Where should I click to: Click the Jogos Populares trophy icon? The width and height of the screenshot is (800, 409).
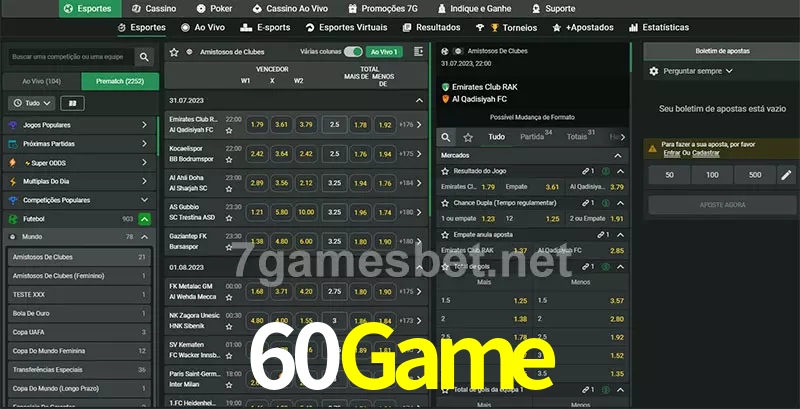pyautogui.click(x=13, y=125)
